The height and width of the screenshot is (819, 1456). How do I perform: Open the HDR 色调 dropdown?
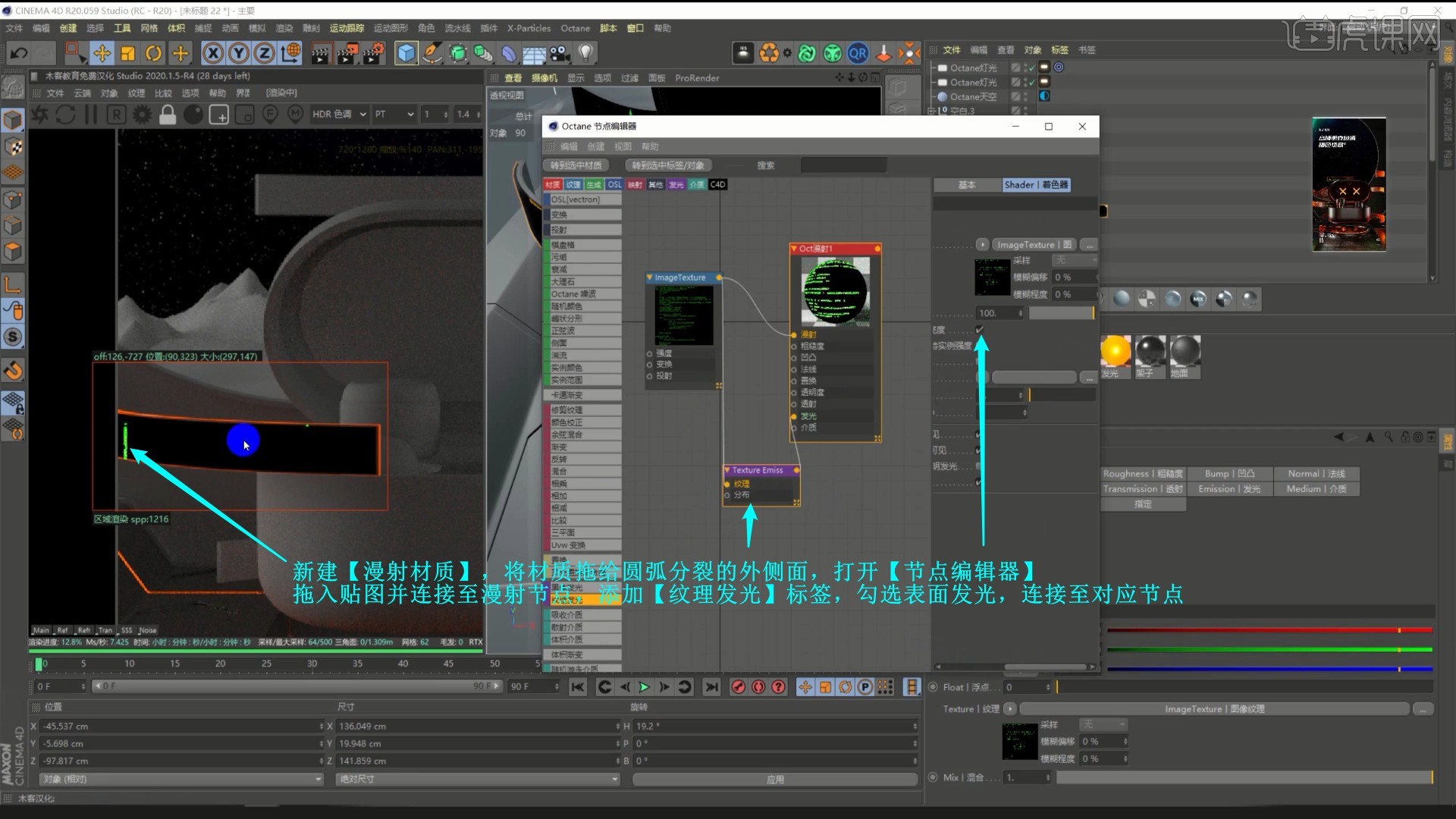click(339, 115)
